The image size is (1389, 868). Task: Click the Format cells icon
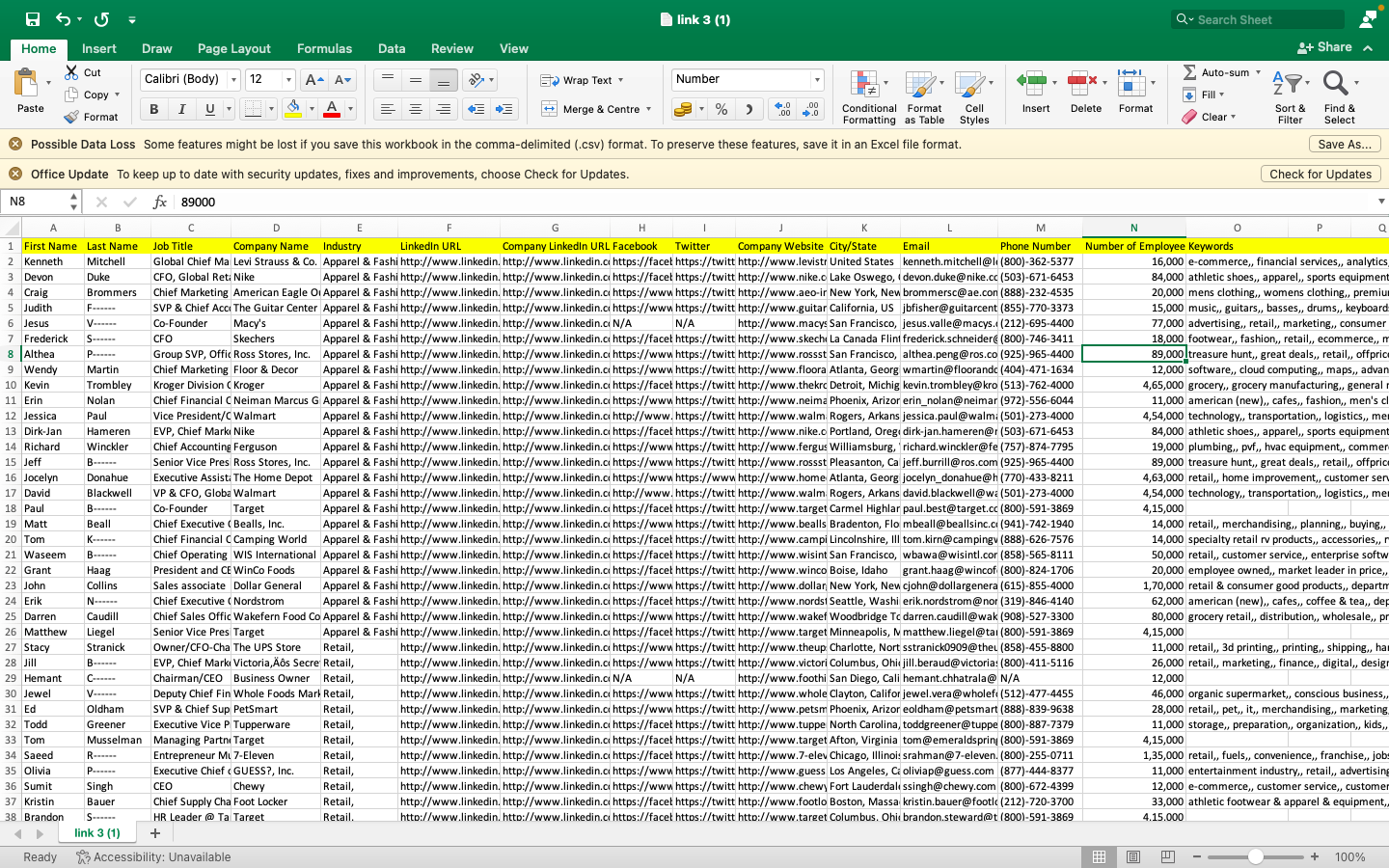[1131, 84]
